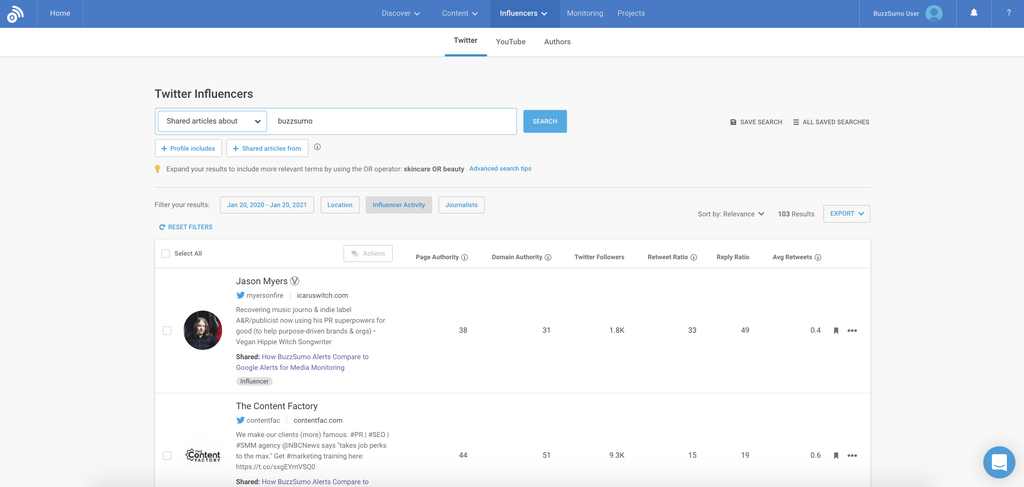Click the help question mark icon

tap(1008, 13)
